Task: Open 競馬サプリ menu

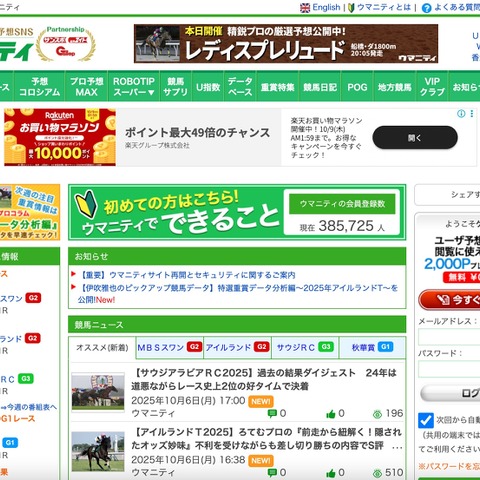Action: [175, 87]
